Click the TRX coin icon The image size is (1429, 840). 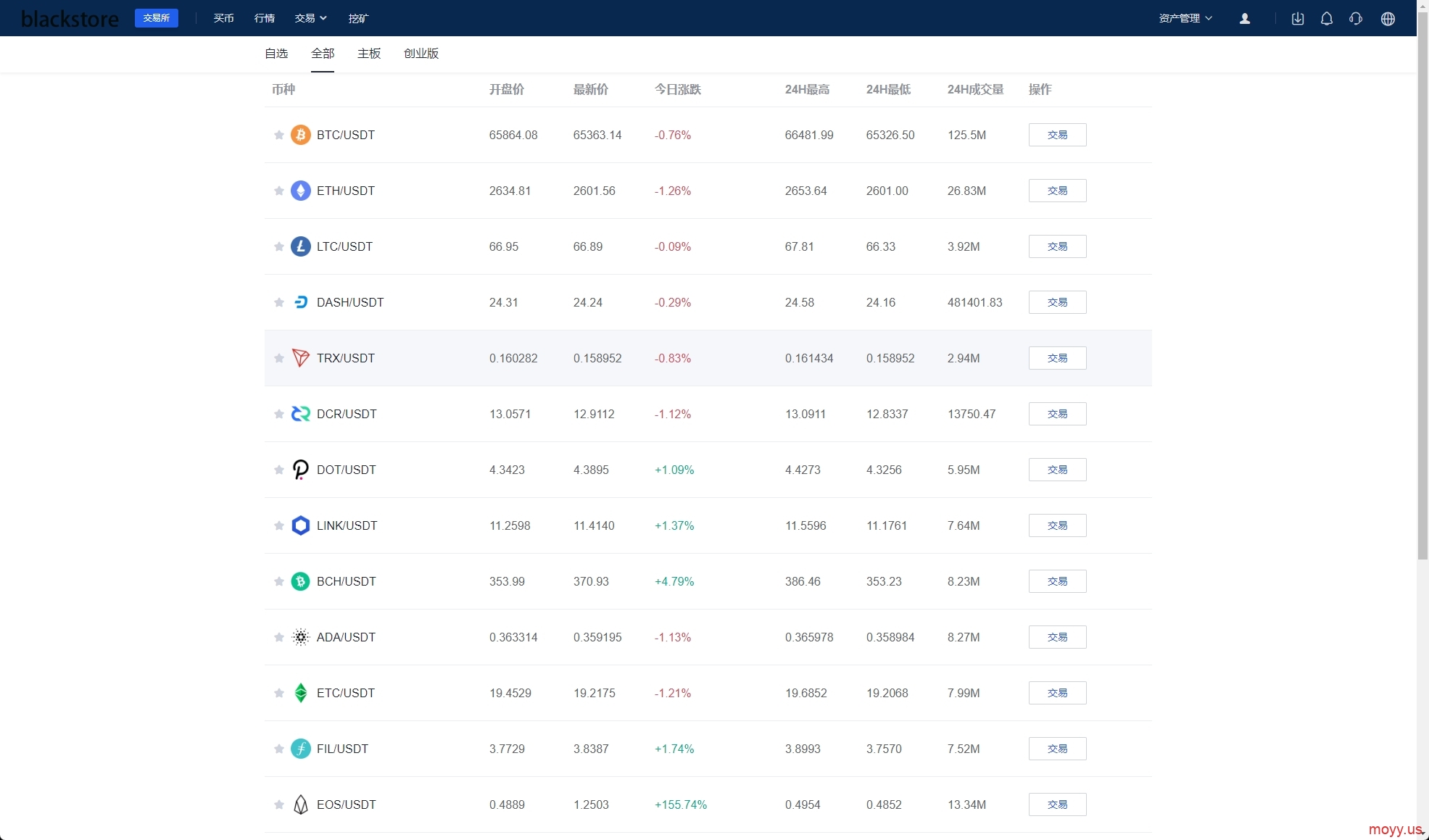(301, 358)
